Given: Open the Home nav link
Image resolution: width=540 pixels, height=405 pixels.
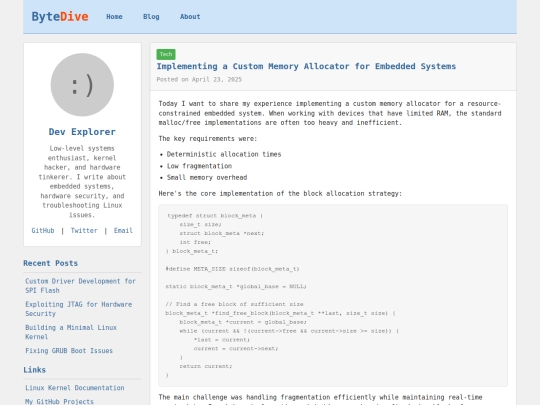Looking at the screenshot, I should coord(114,17).
